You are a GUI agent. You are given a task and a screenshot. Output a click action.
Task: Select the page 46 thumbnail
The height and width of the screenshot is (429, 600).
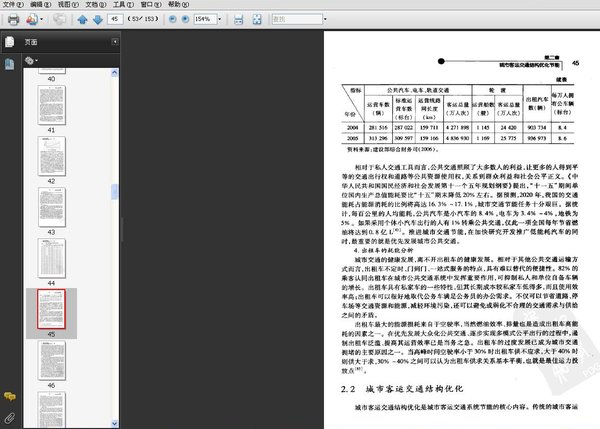coord(52,360)
